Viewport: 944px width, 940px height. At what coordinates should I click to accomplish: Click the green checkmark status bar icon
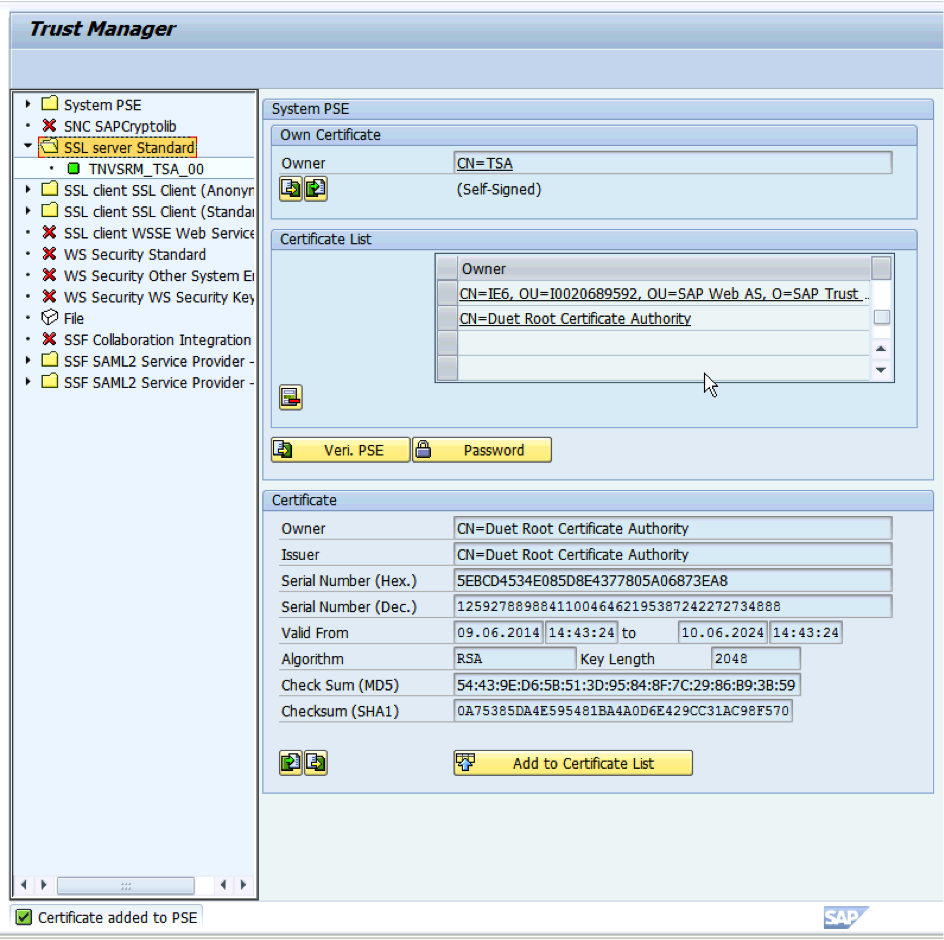[x=23, y=917]
